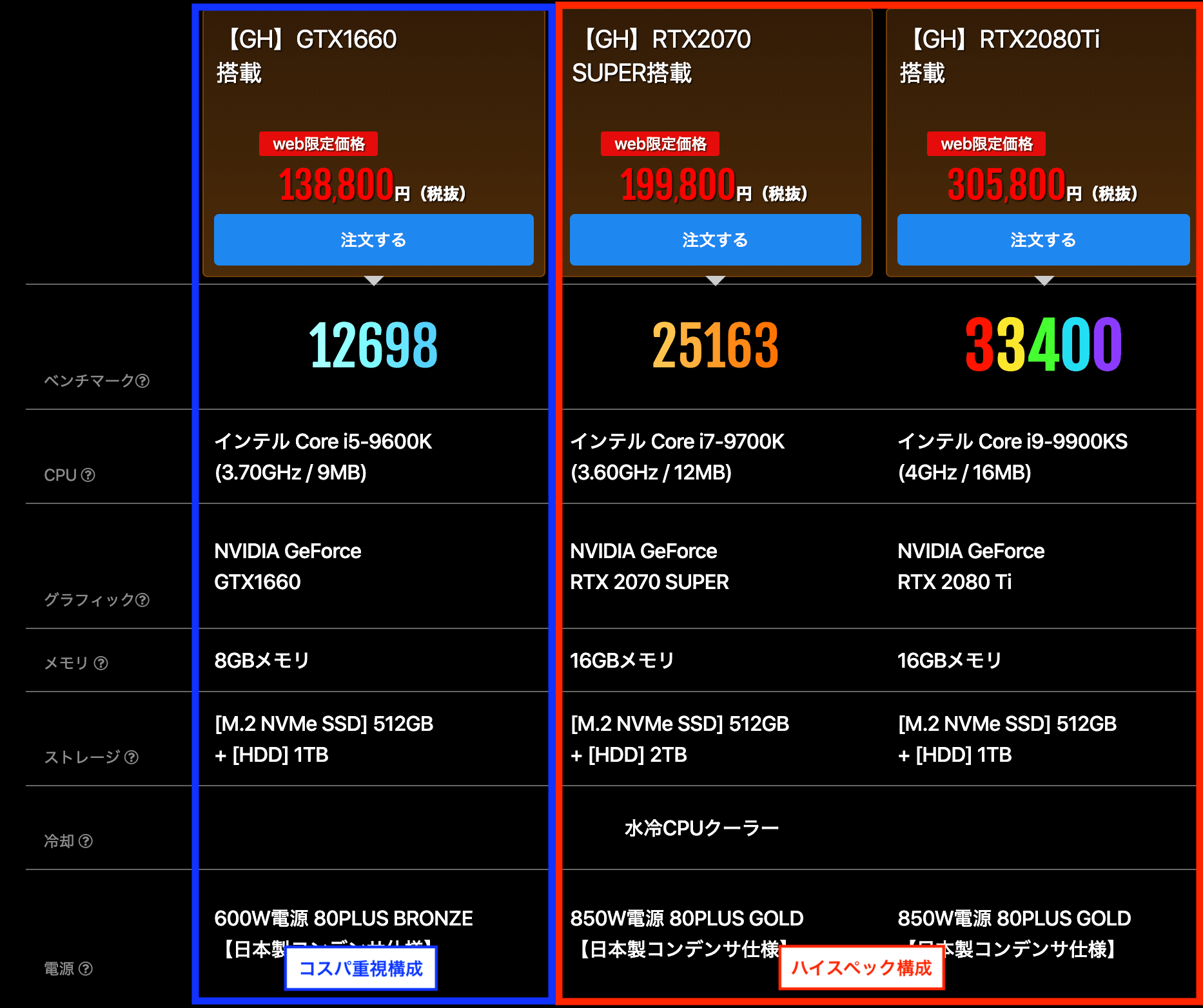Open the グラフィック help question mark

tap(142, 600)
